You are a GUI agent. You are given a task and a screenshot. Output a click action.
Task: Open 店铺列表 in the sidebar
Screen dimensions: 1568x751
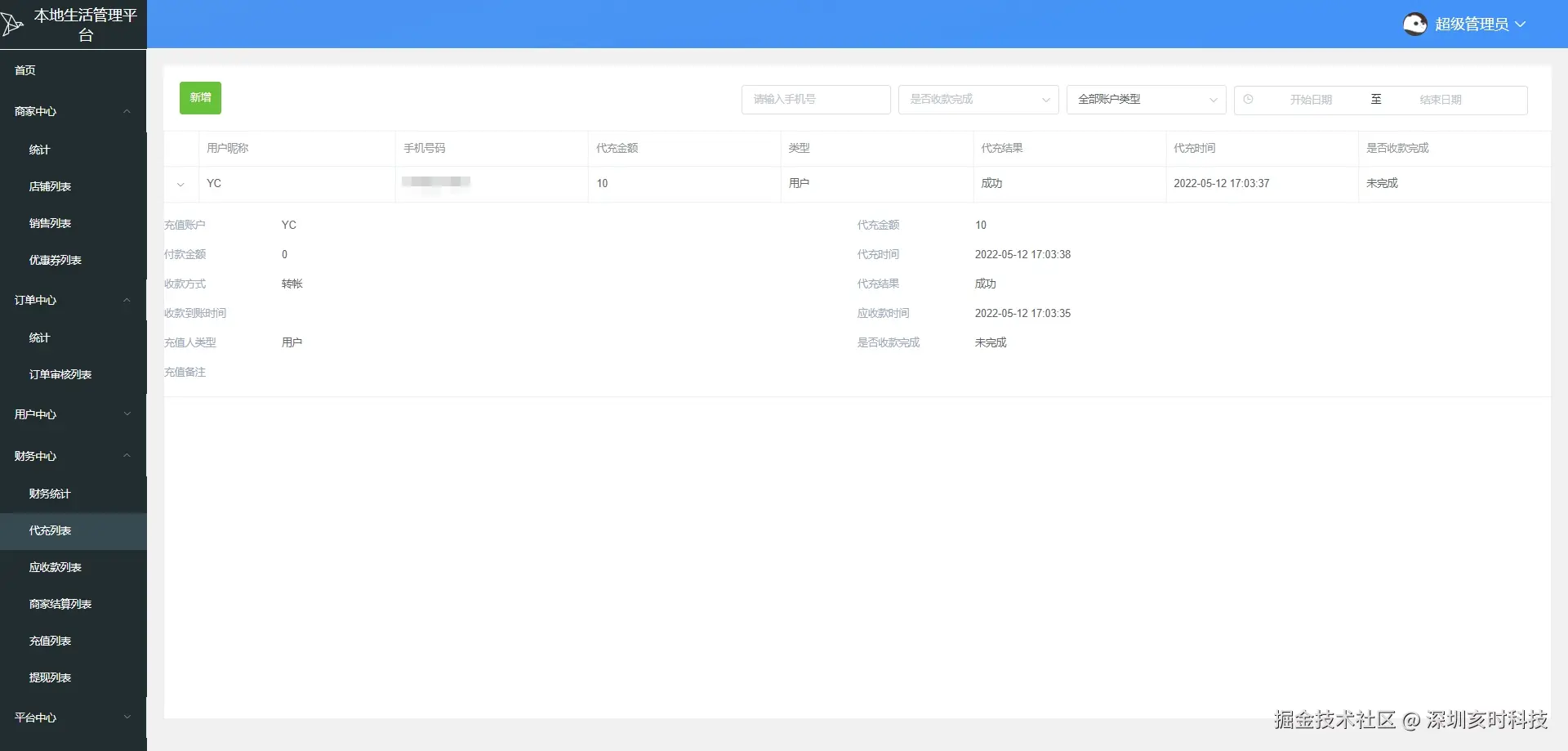tap(73, 186)
